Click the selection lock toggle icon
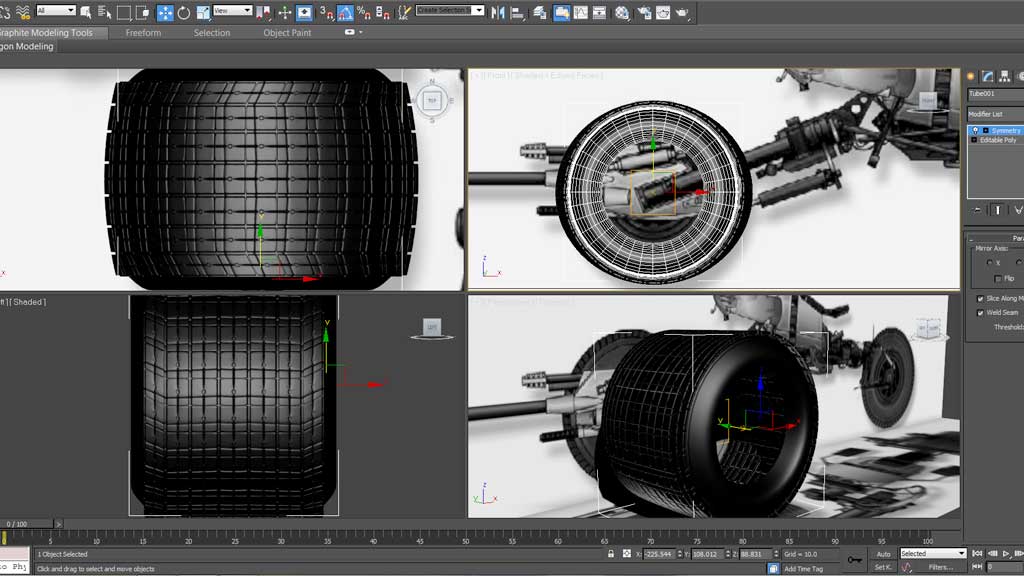 (x=611, y=554)
